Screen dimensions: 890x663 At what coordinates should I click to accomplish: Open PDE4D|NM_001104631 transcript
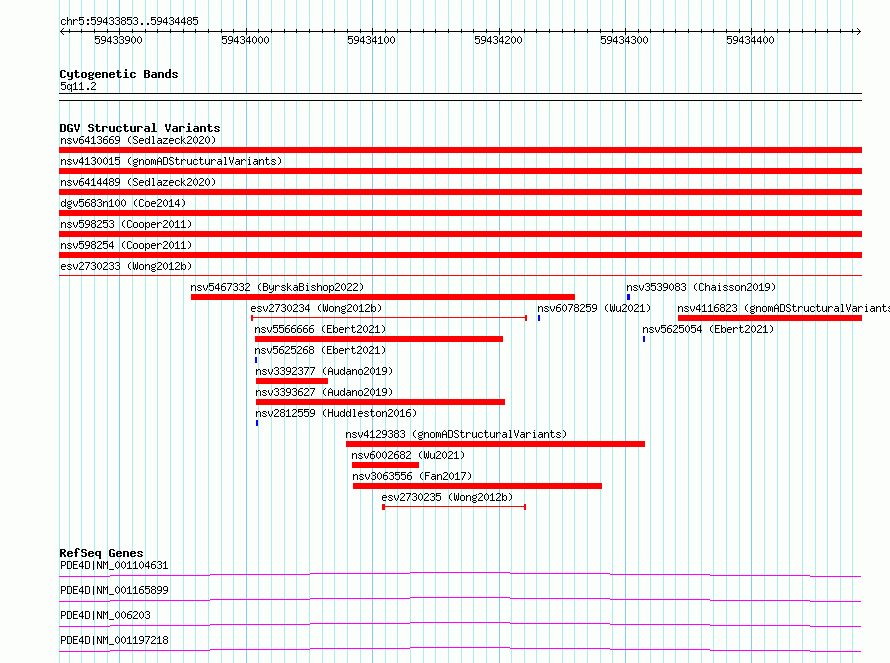tap(114, 565)
